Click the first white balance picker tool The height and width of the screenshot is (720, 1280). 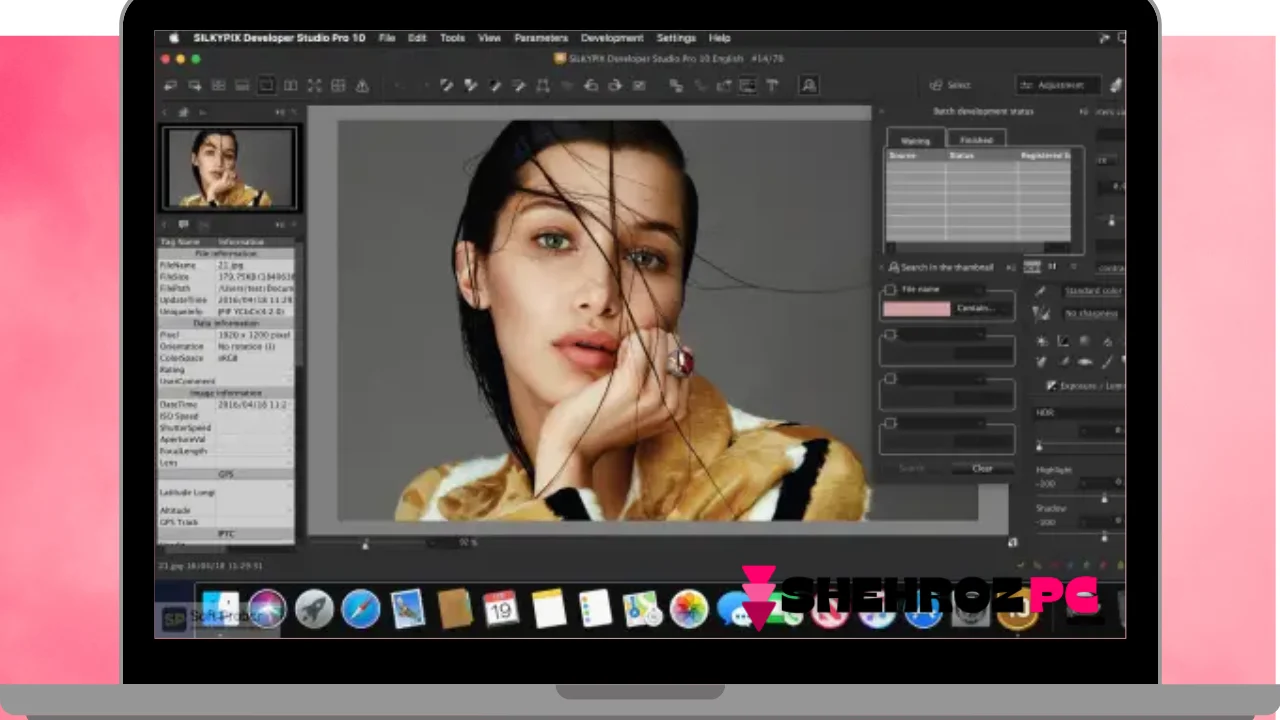446,86
